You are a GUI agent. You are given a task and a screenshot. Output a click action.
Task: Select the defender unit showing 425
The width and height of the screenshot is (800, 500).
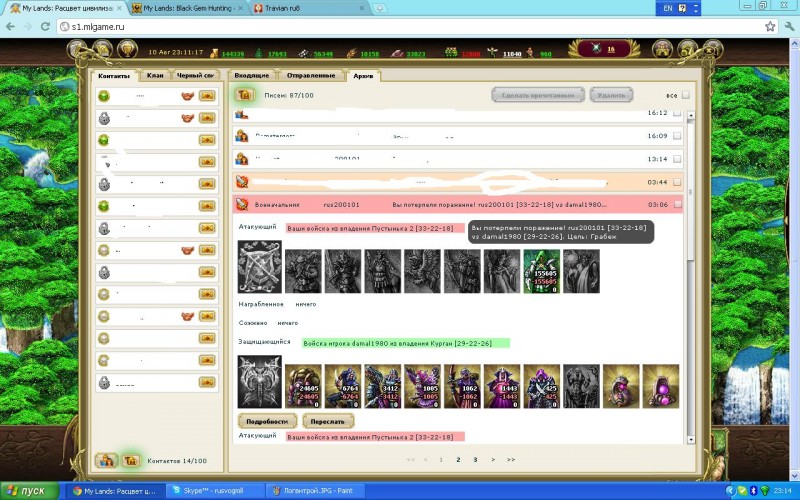pos(542,386)
